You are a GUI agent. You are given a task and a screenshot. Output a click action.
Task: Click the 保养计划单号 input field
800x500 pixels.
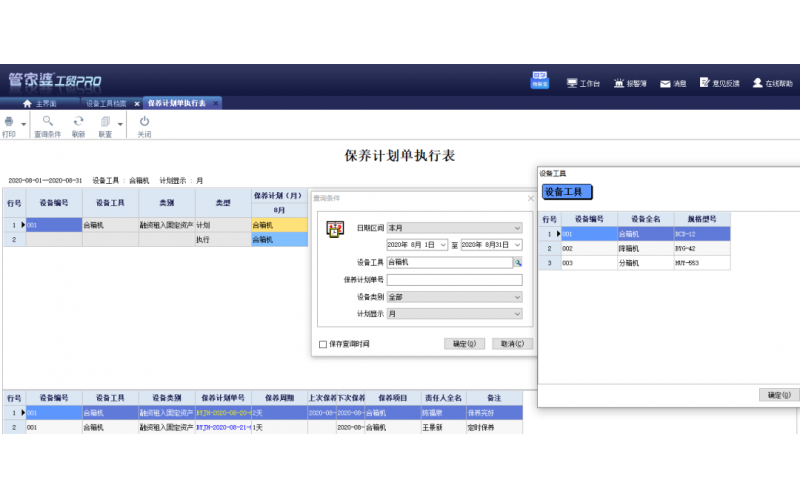click(455, 280)
